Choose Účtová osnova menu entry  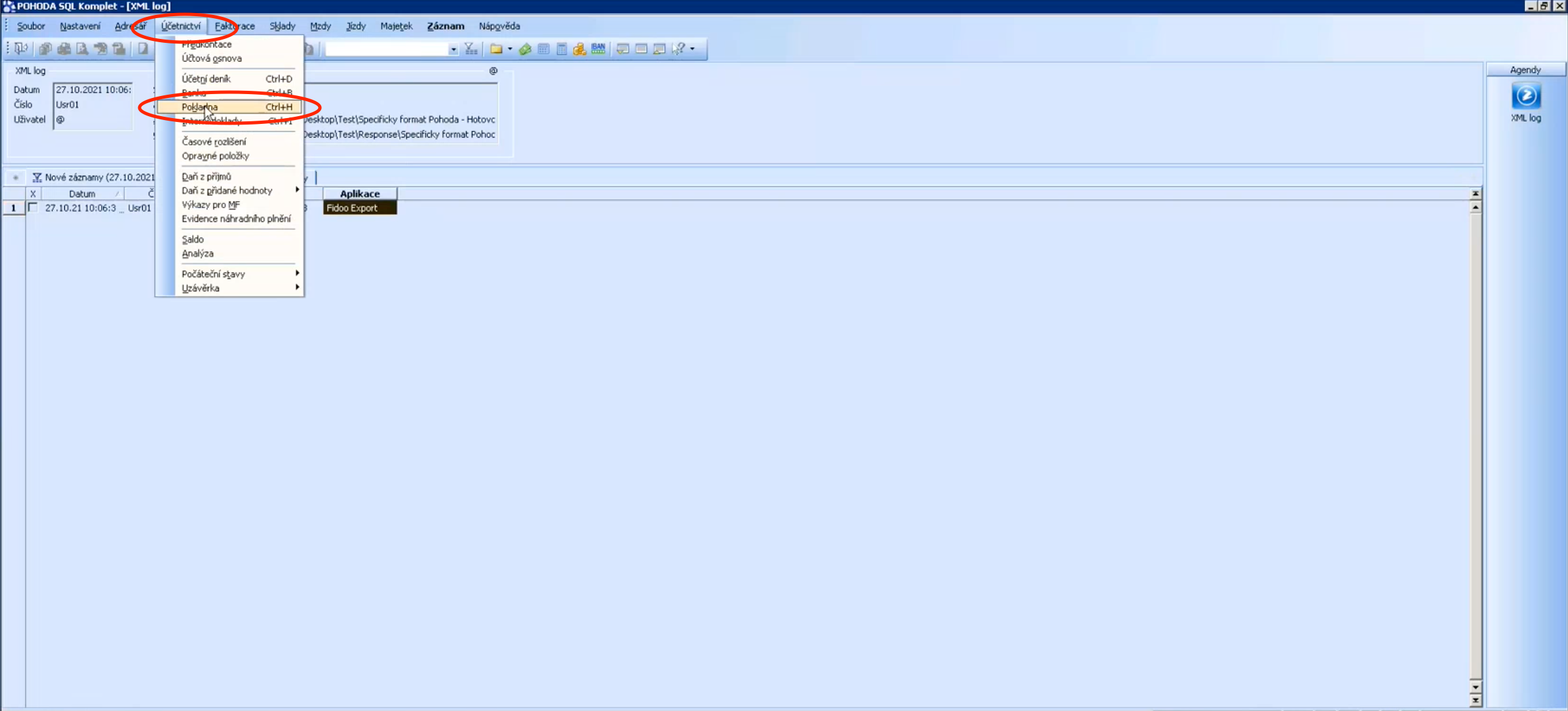pos(230,58)
